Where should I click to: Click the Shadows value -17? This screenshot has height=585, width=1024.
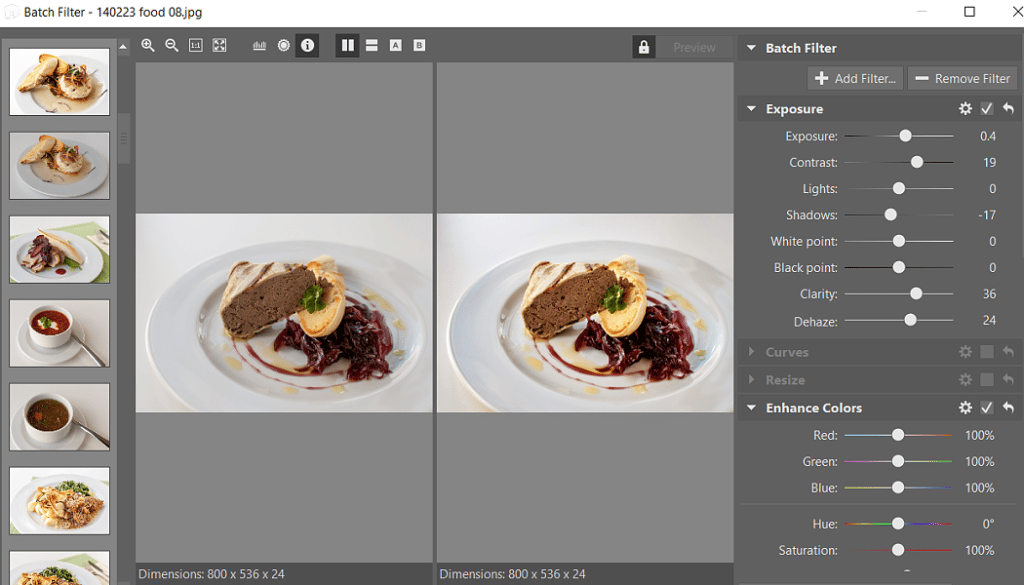coord(987,215)
